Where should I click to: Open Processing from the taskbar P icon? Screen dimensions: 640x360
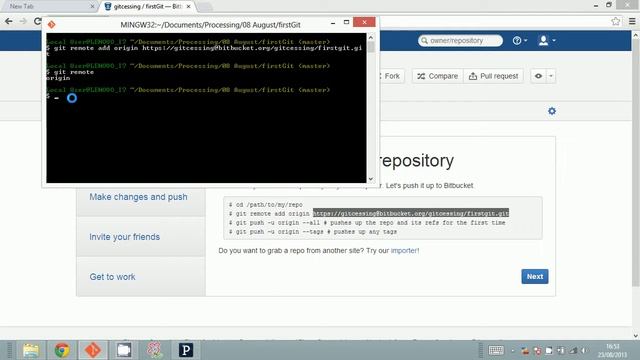[x=186, y=350]
